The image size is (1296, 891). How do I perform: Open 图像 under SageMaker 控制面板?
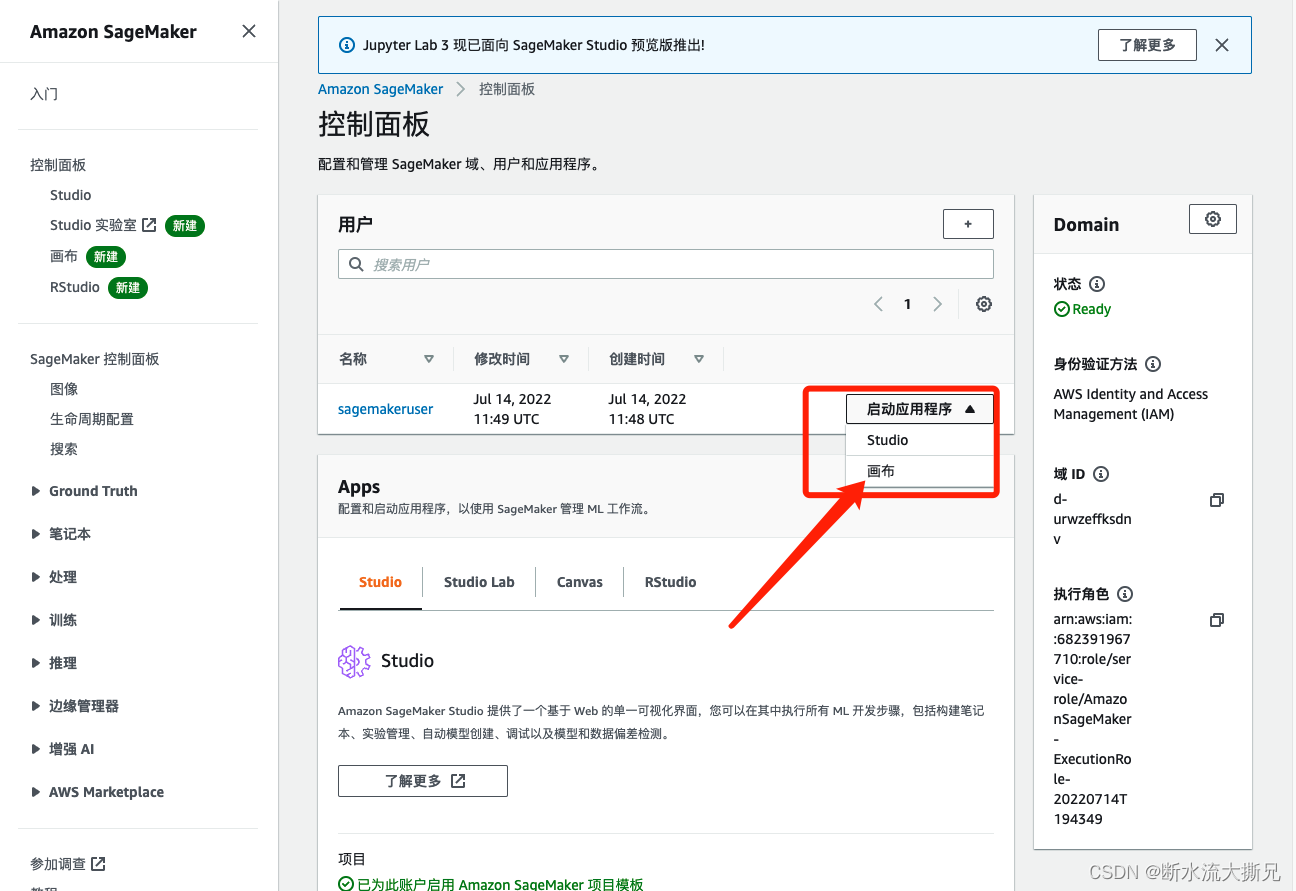click(x=64, y=389)
